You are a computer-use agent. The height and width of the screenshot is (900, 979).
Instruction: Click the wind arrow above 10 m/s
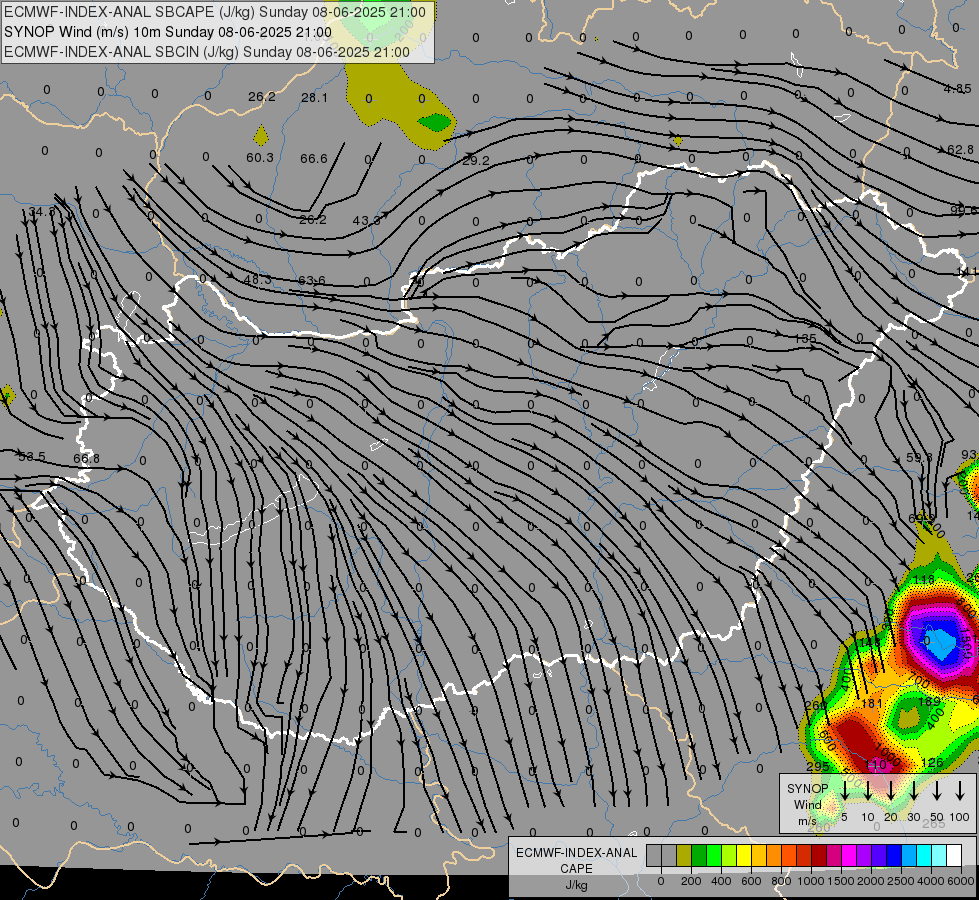click(868, 791)
